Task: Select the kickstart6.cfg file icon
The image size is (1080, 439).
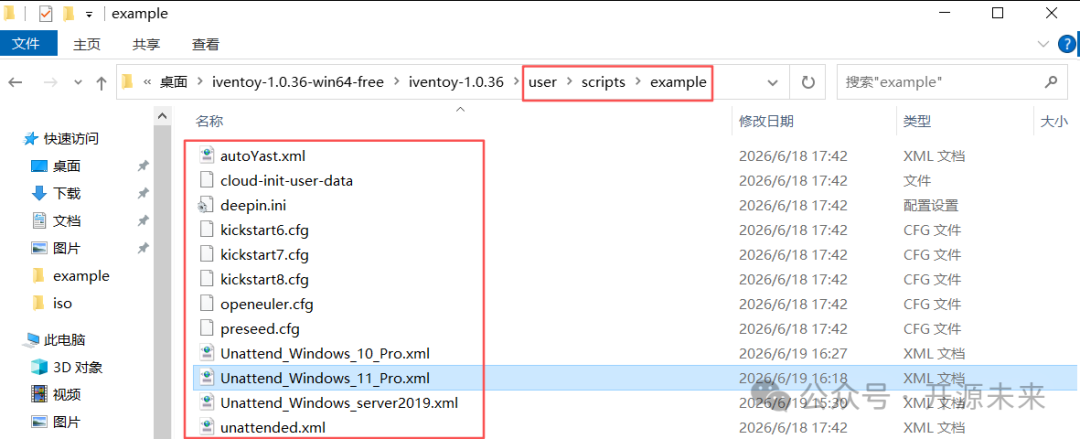Action: click(207, 229)
